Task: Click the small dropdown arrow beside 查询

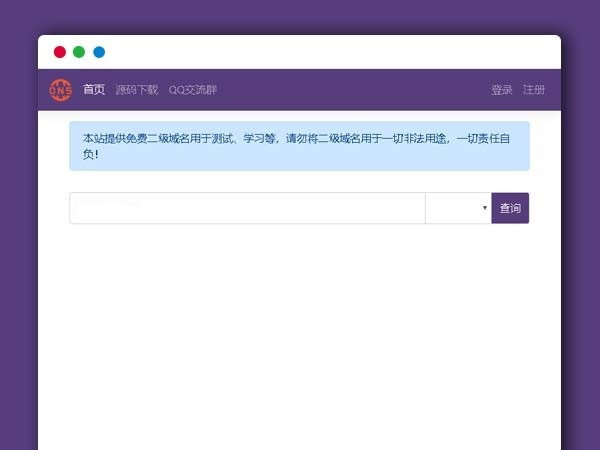Action: pos(485,208)
